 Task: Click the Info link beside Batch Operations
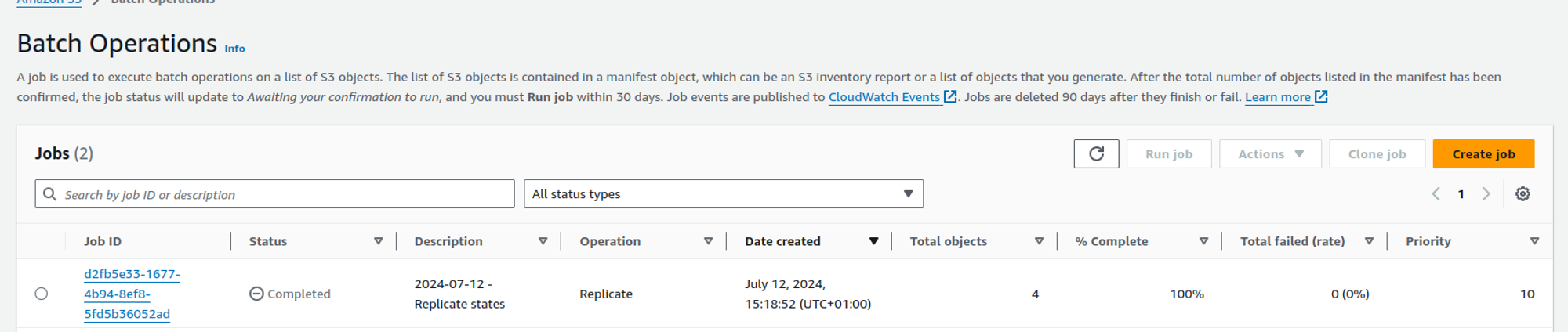click(x=234, y=49)
